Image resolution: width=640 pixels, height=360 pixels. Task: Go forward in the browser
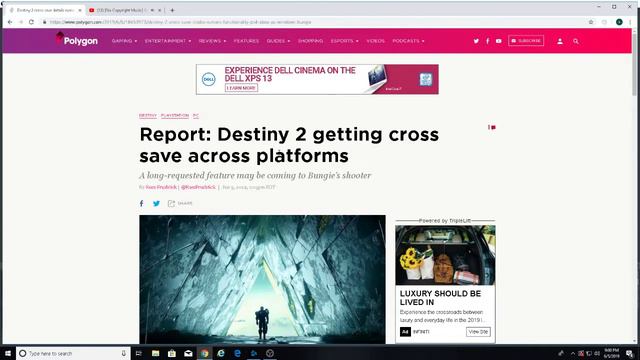tap(20, 22)
